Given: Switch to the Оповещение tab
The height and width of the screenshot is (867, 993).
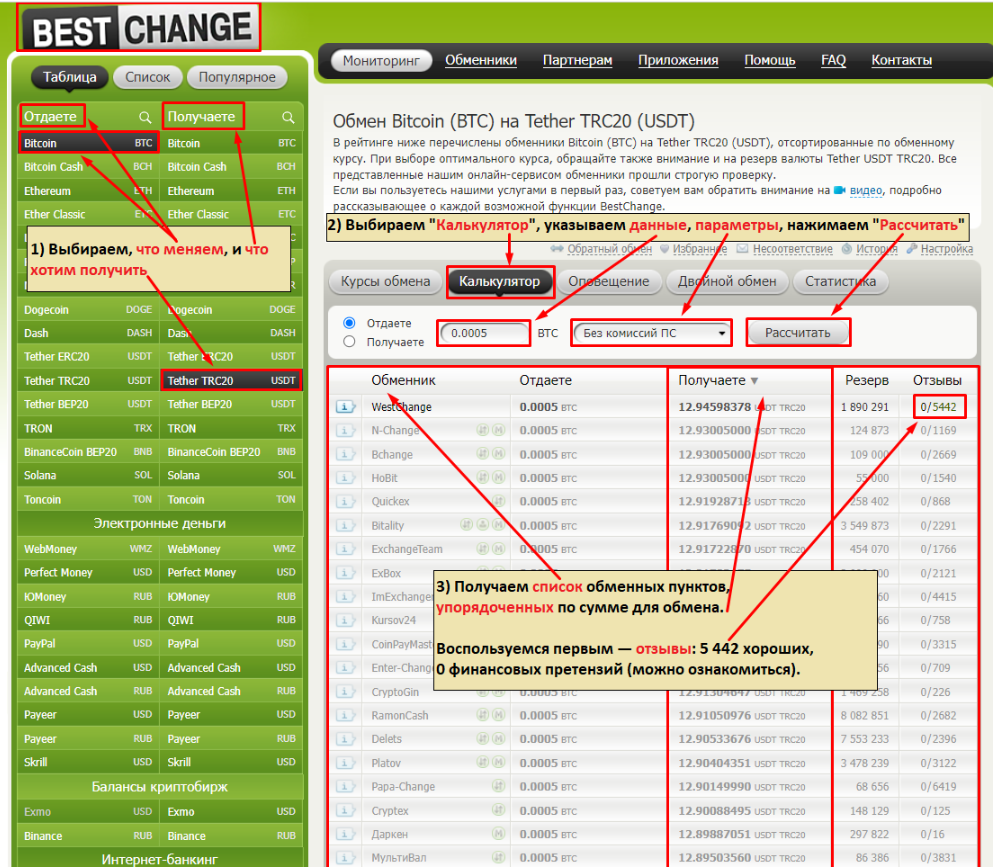Looking at the screenshot, I should [609, 281].
